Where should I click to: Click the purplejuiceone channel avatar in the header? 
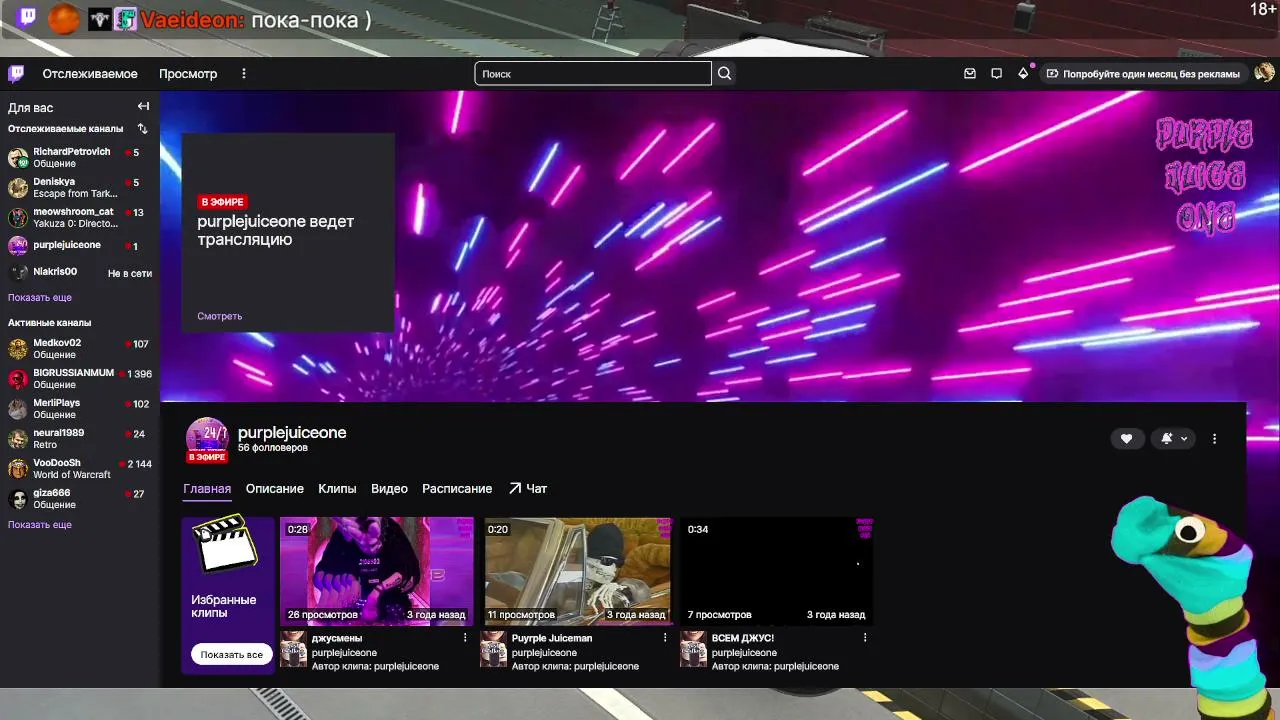pyautogui.click(x=207, y=440)
